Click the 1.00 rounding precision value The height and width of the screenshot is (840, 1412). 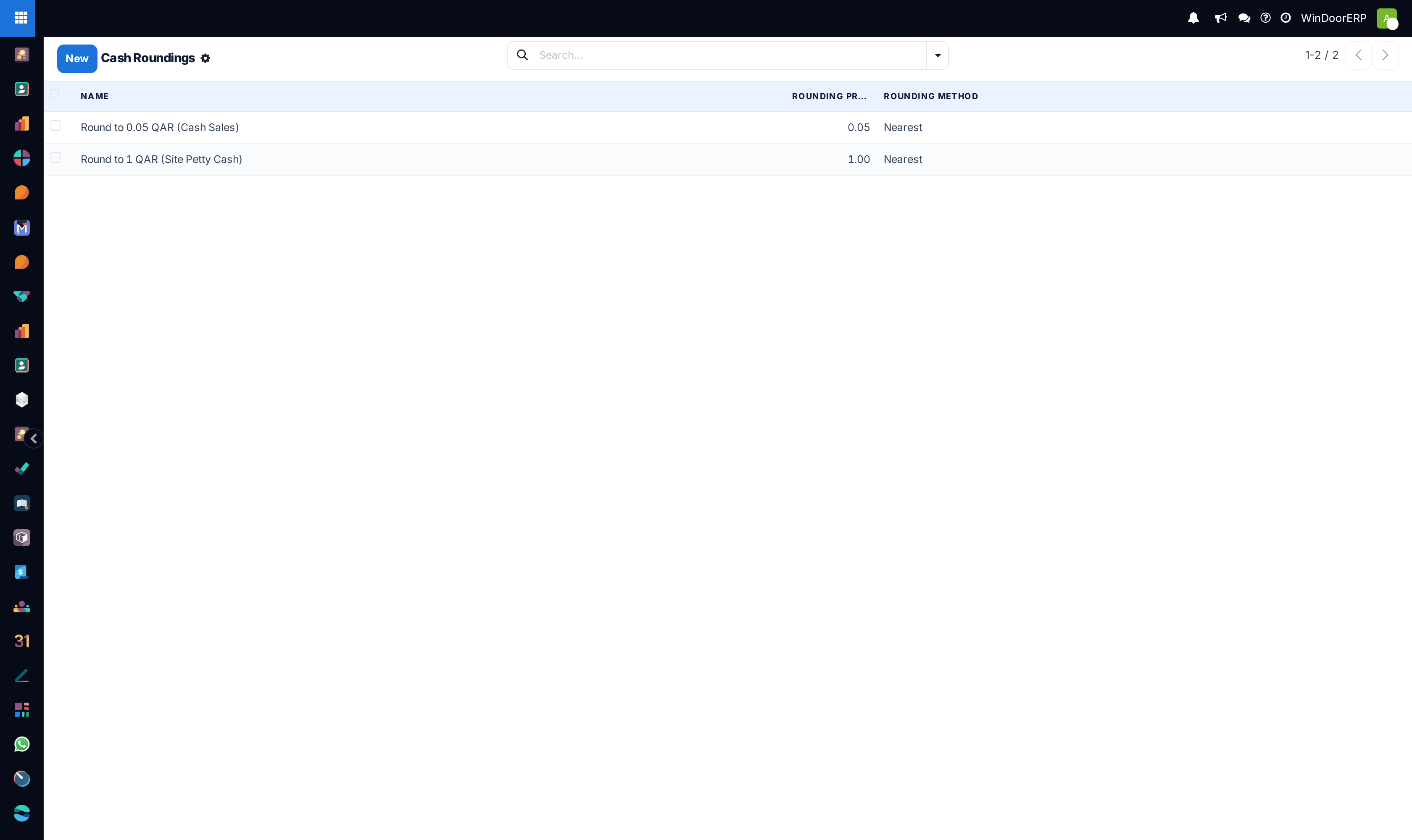point(859,159)
